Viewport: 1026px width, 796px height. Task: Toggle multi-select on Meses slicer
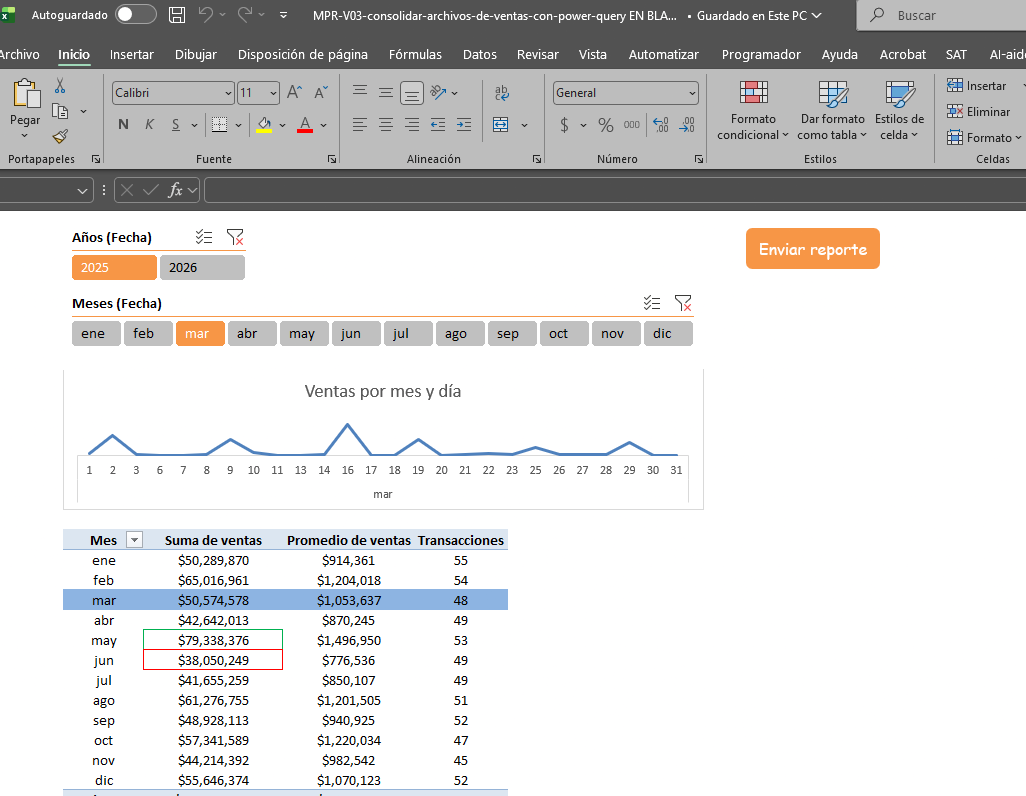652,303
